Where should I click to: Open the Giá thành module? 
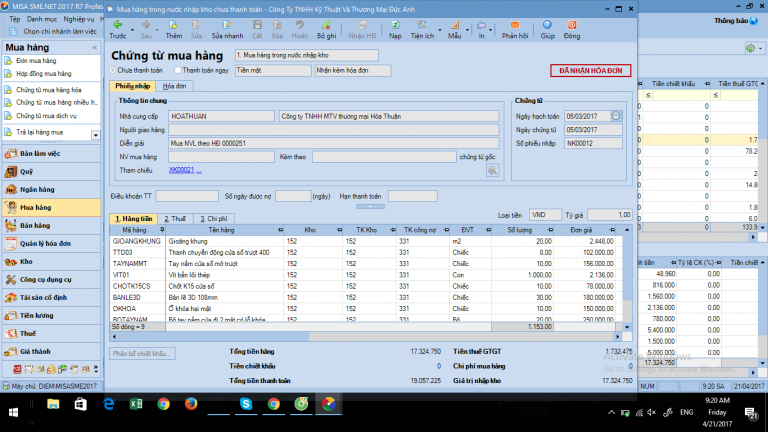click(51, 351)
